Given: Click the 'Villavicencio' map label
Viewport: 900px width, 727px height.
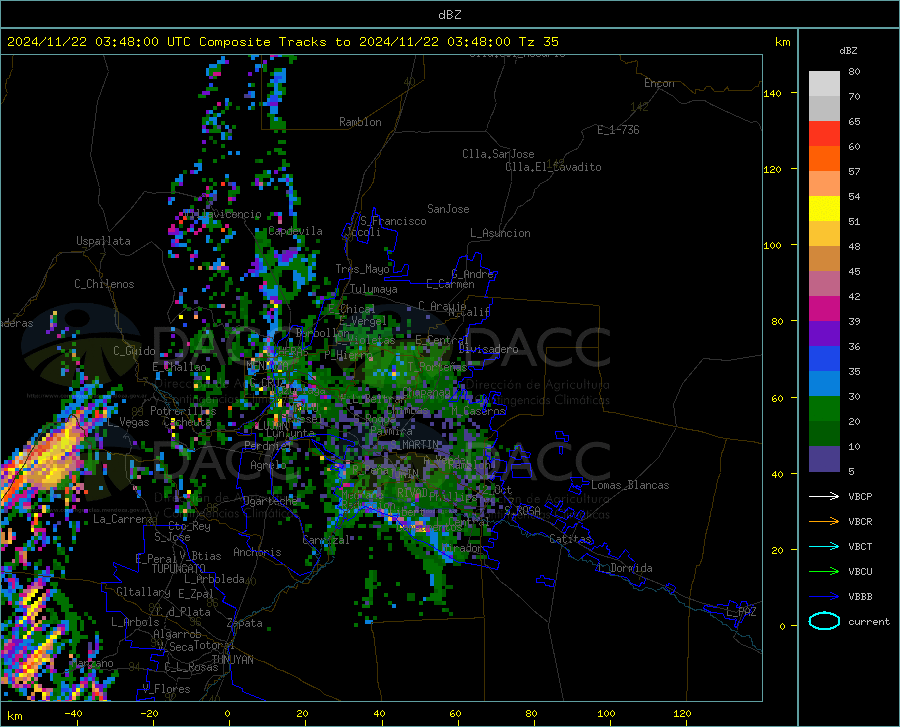Looking at the screenshot, I should (222, 214).
